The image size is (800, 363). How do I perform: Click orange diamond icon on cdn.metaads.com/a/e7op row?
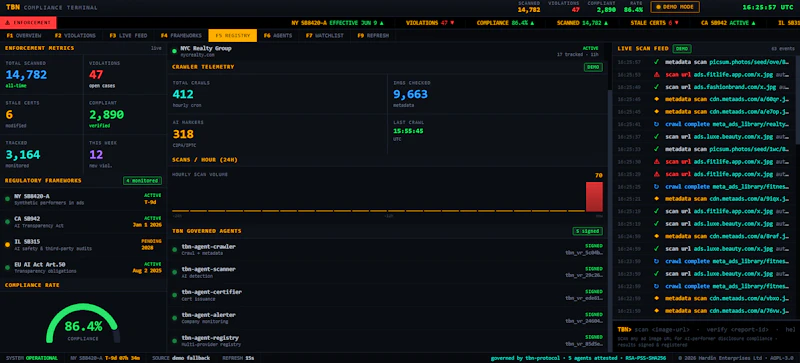(656, 112)
